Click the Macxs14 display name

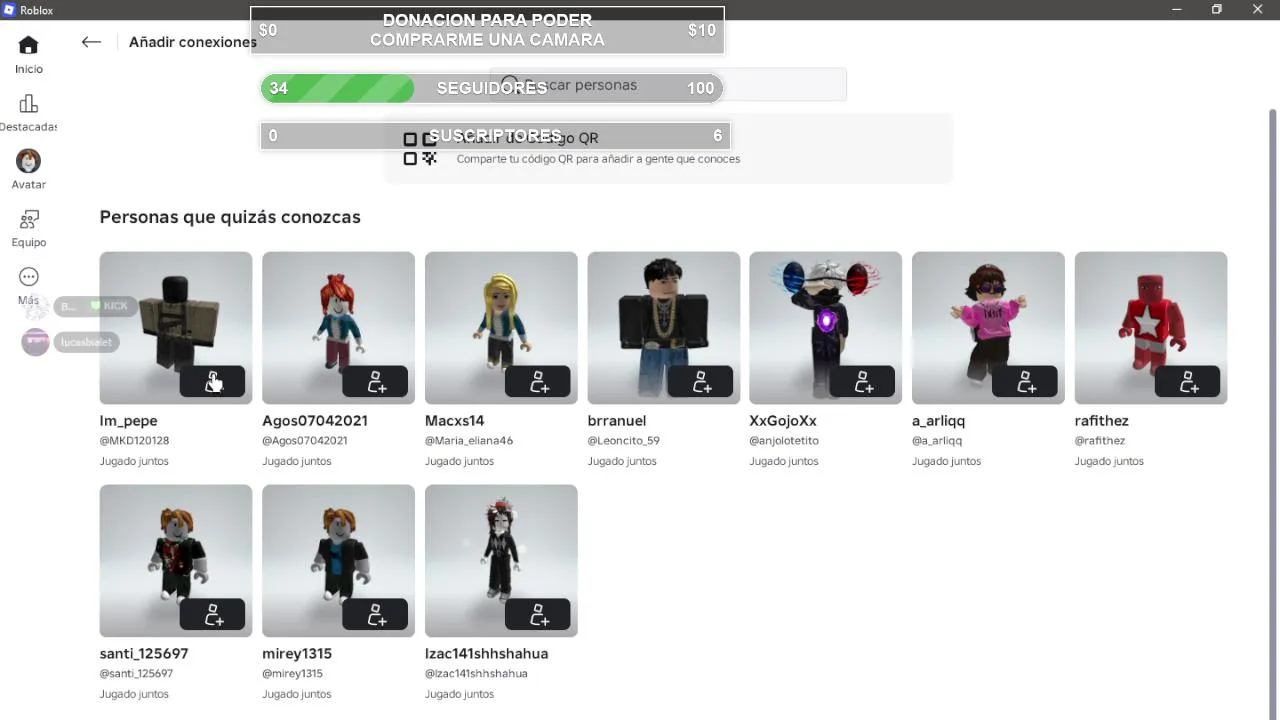pos(455,421)
